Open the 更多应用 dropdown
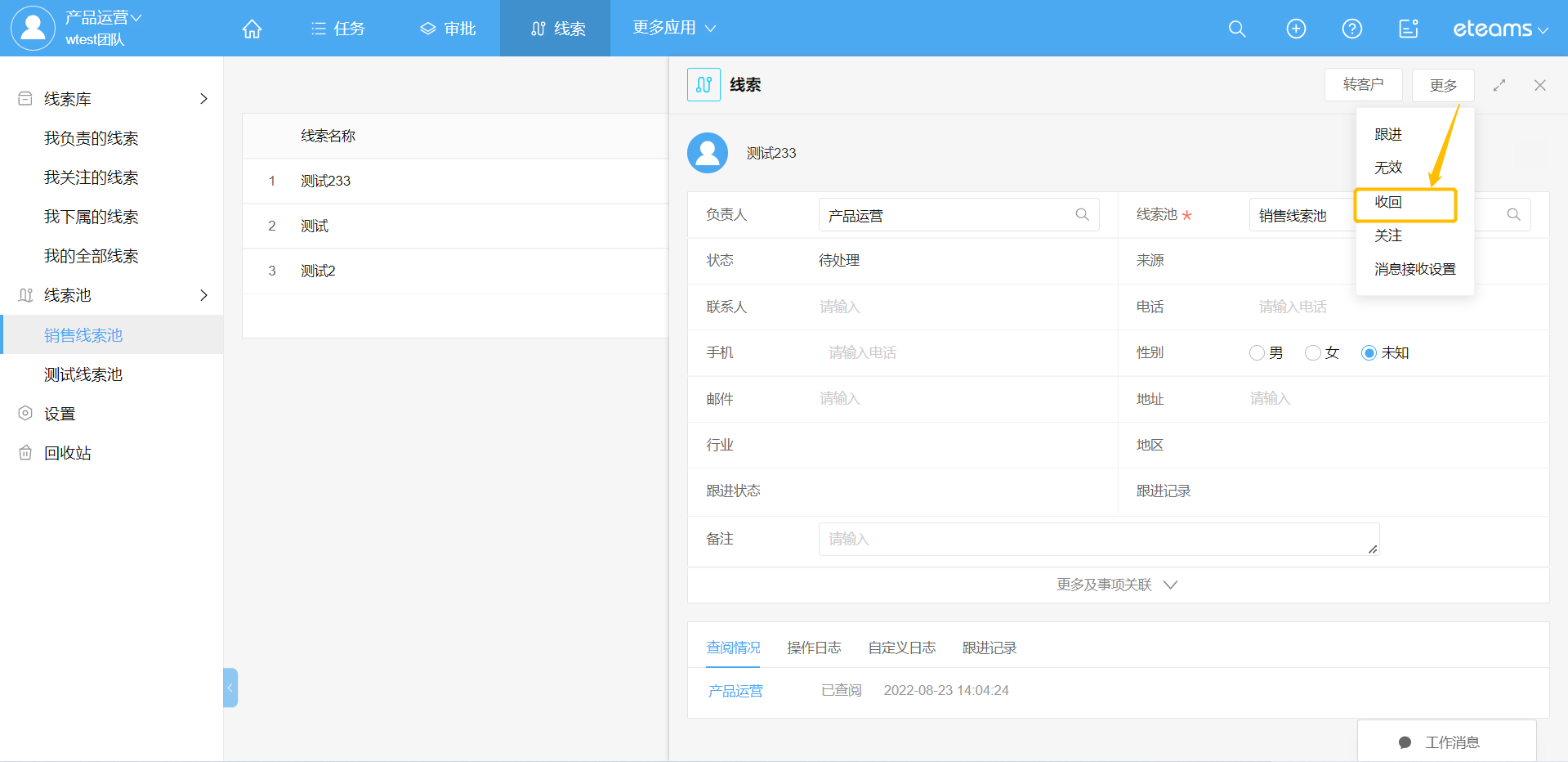This screenshot has width=1568, height=762. (674, 28)
